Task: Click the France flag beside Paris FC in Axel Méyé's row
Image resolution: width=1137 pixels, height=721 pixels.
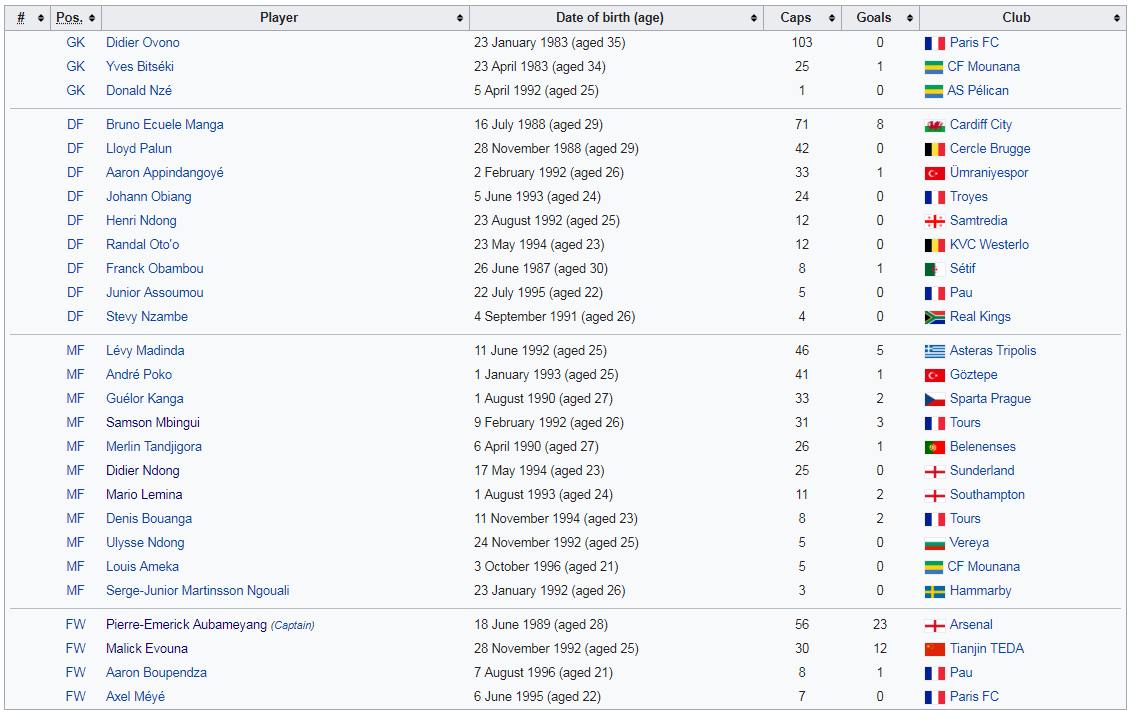Action: [935, 697]
